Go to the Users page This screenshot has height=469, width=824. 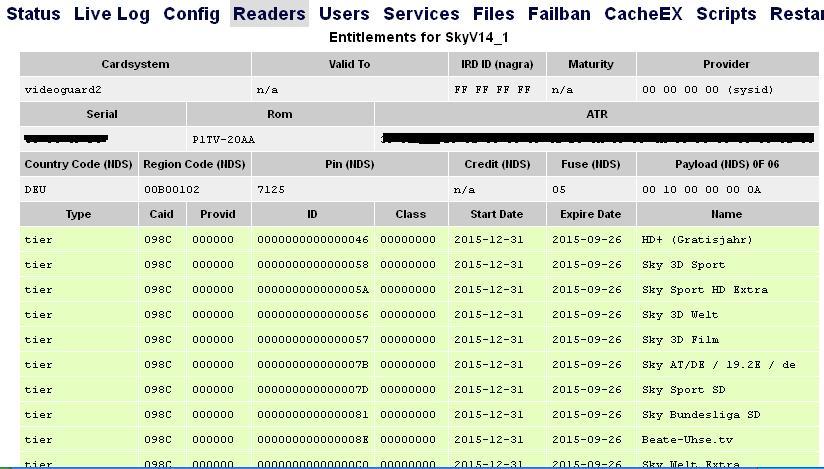(344, 14)
